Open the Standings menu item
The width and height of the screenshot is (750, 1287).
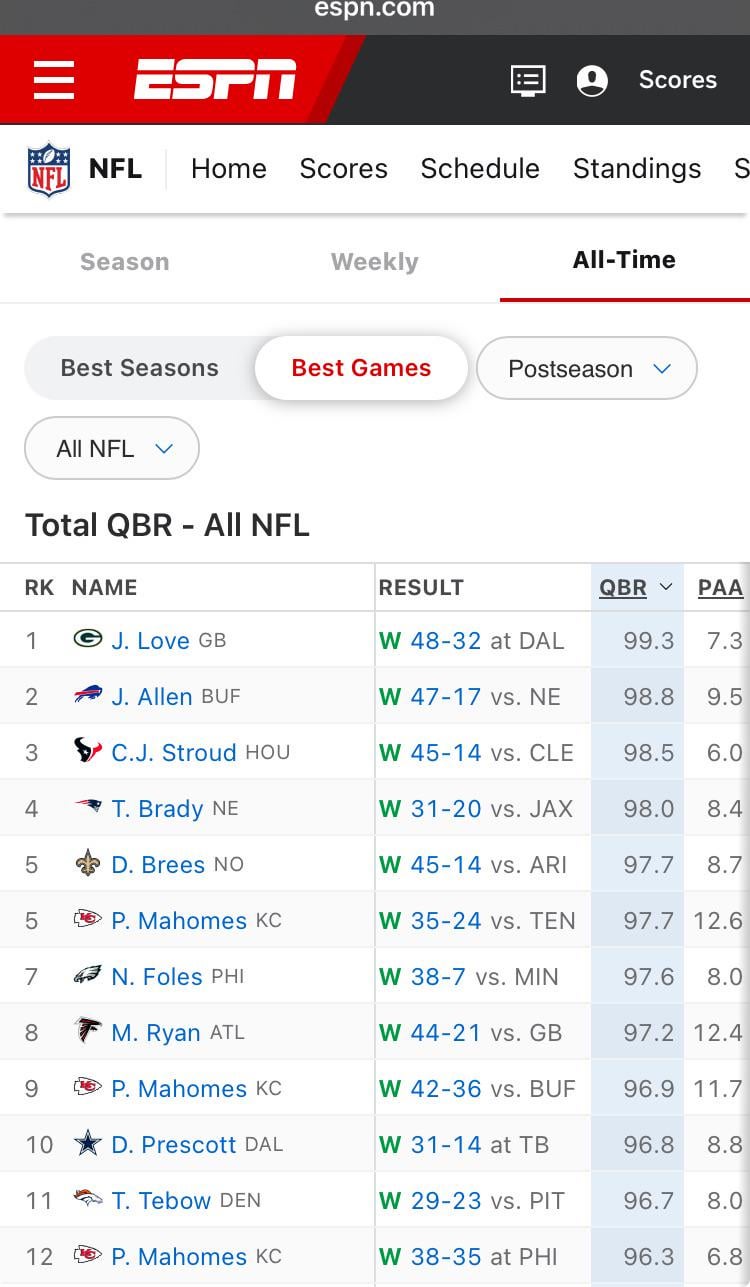pyautogui.click(x=637, y=169)
